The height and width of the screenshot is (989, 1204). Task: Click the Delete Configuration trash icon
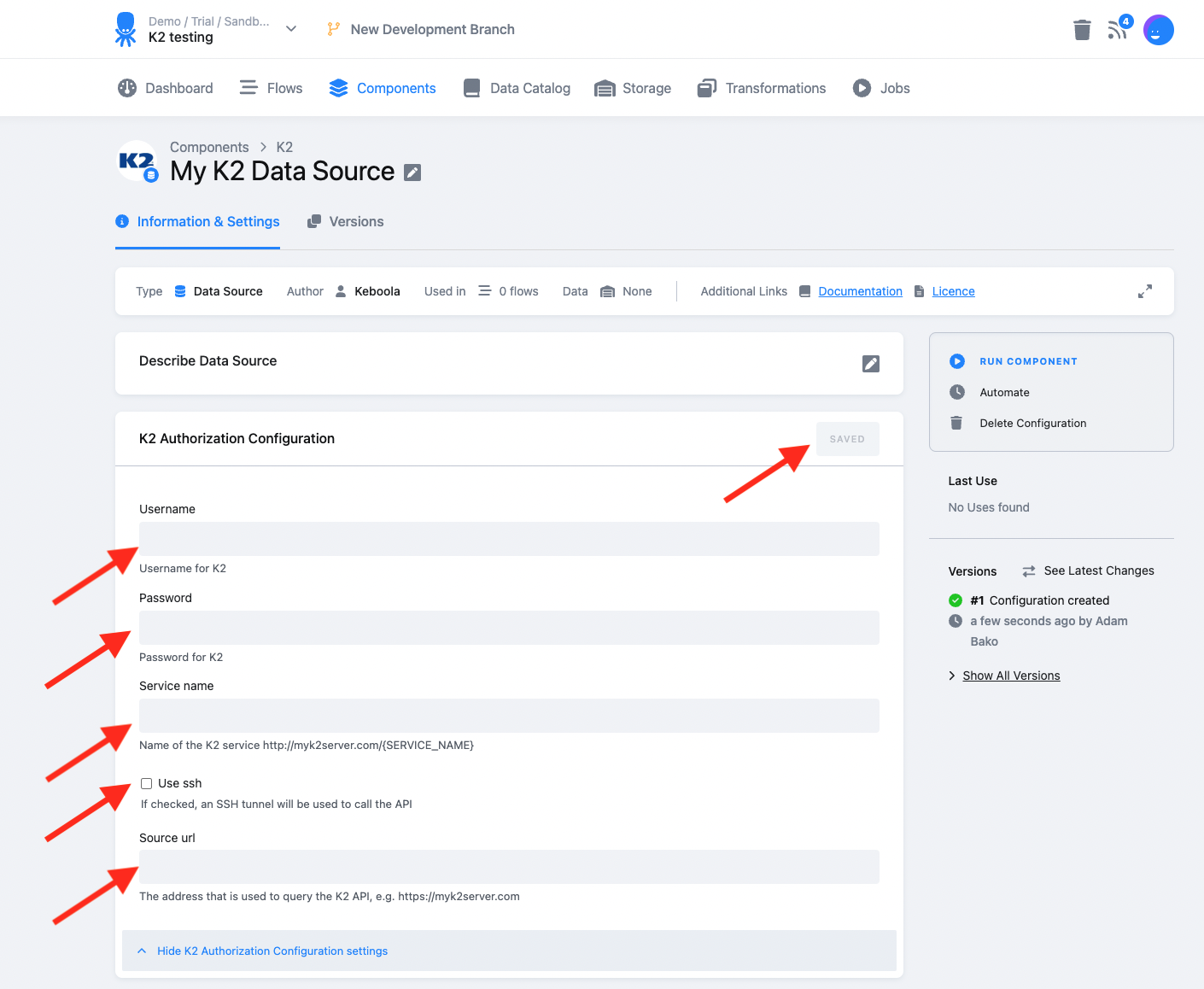(x=956, y=423)
